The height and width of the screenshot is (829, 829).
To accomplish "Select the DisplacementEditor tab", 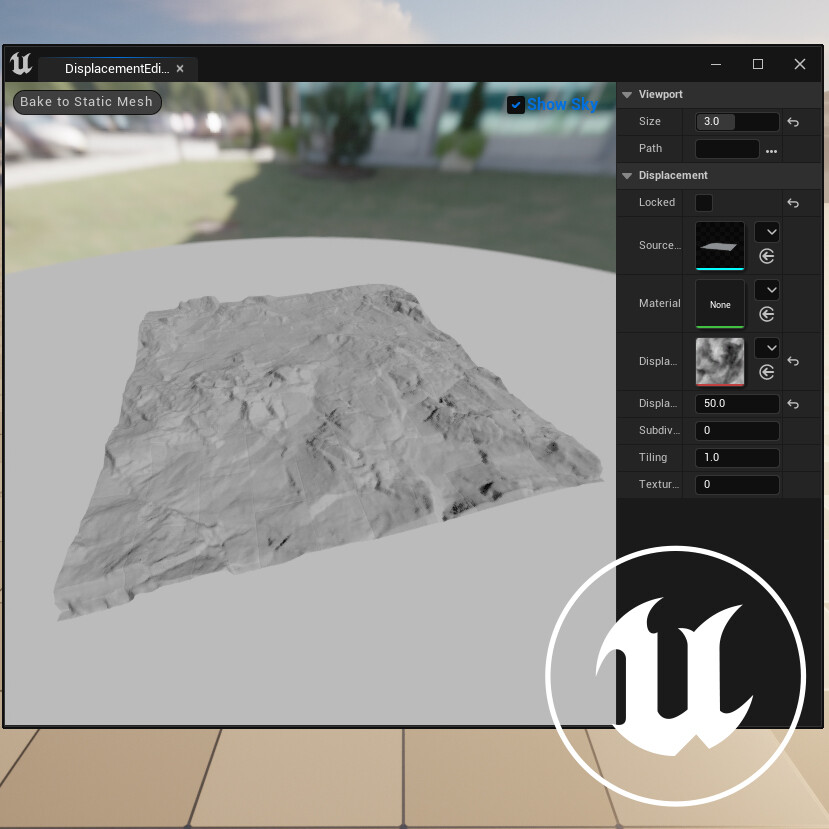I will point(115,68).
